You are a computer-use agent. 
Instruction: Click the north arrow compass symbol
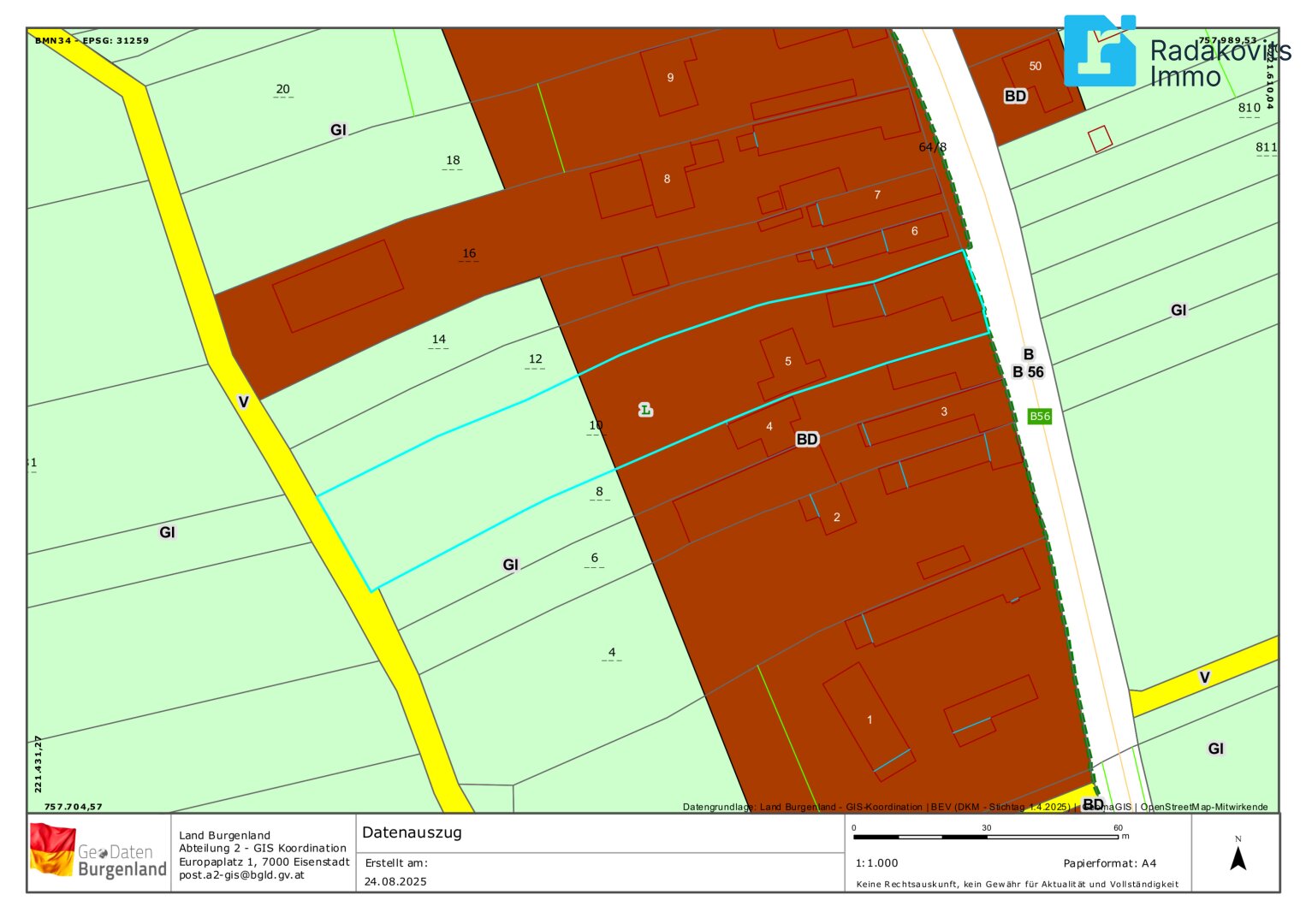pos(1237,856)
